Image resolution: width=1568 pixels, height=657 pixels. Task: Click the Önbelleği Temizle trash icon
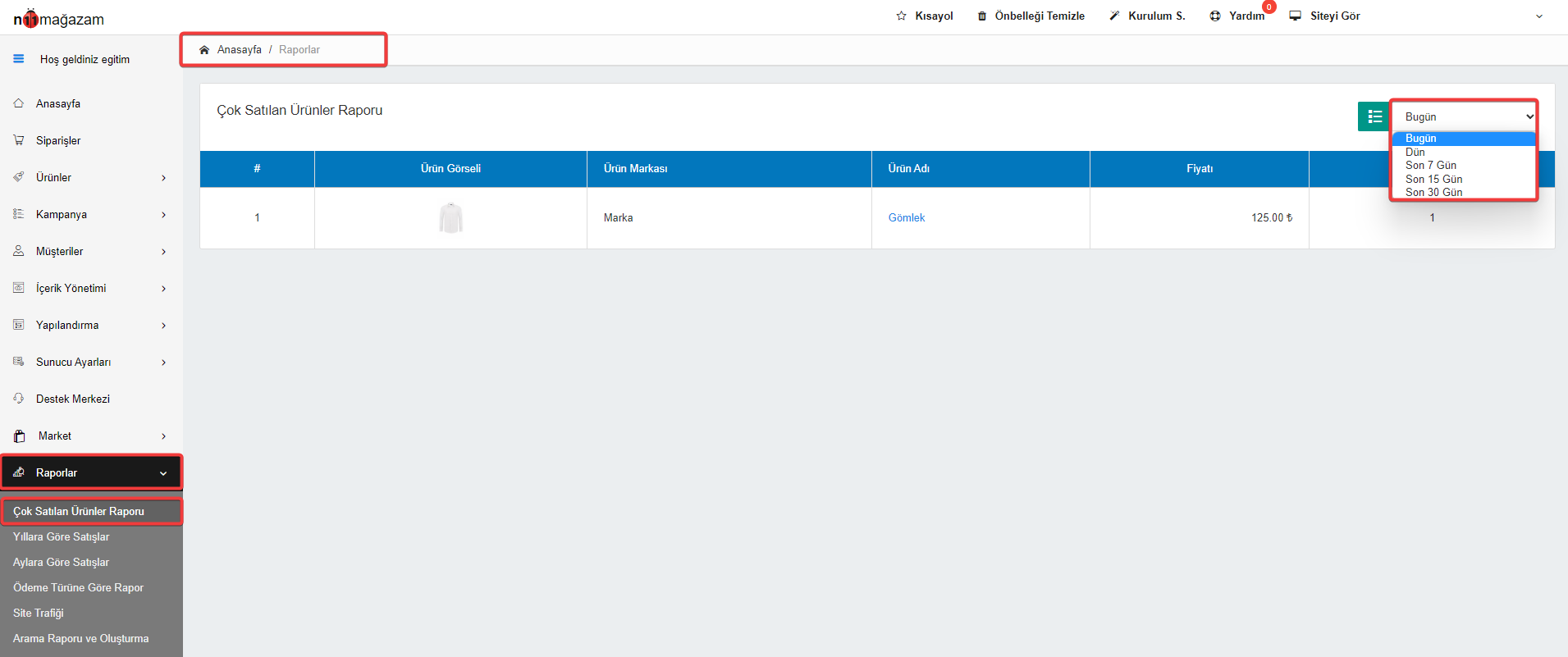click(x=982, y=16)
